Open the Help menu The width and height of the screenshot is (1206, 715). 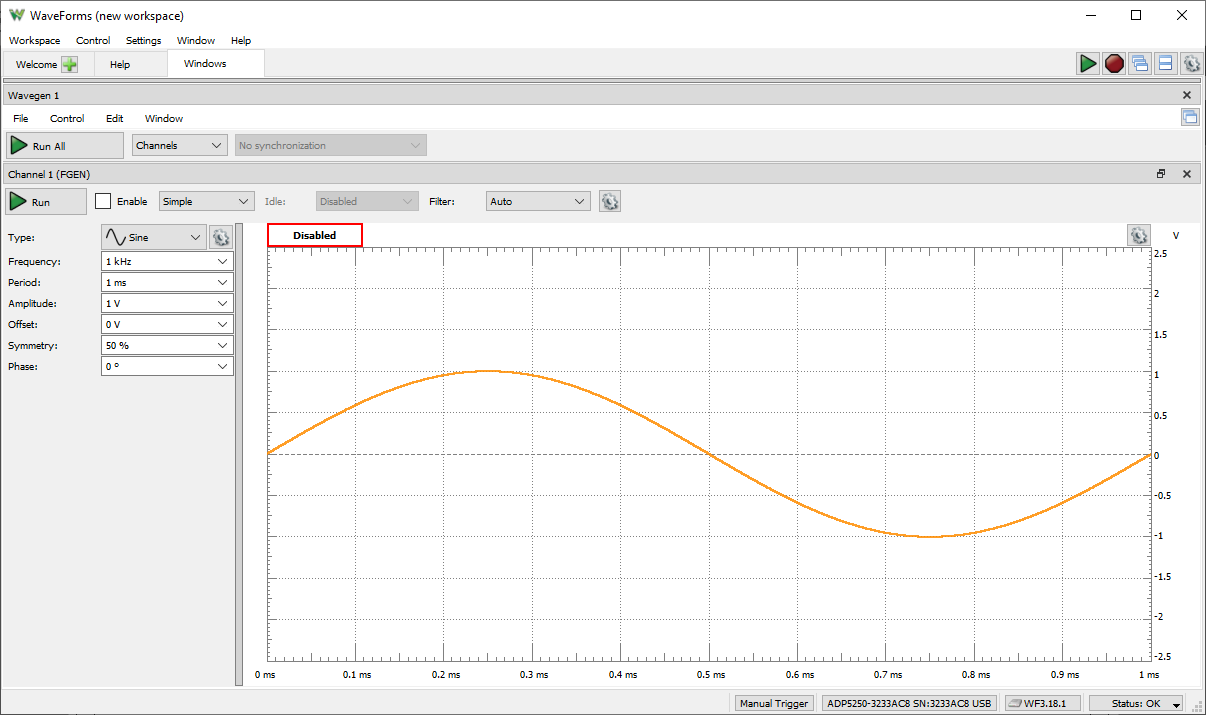(241, 41)
